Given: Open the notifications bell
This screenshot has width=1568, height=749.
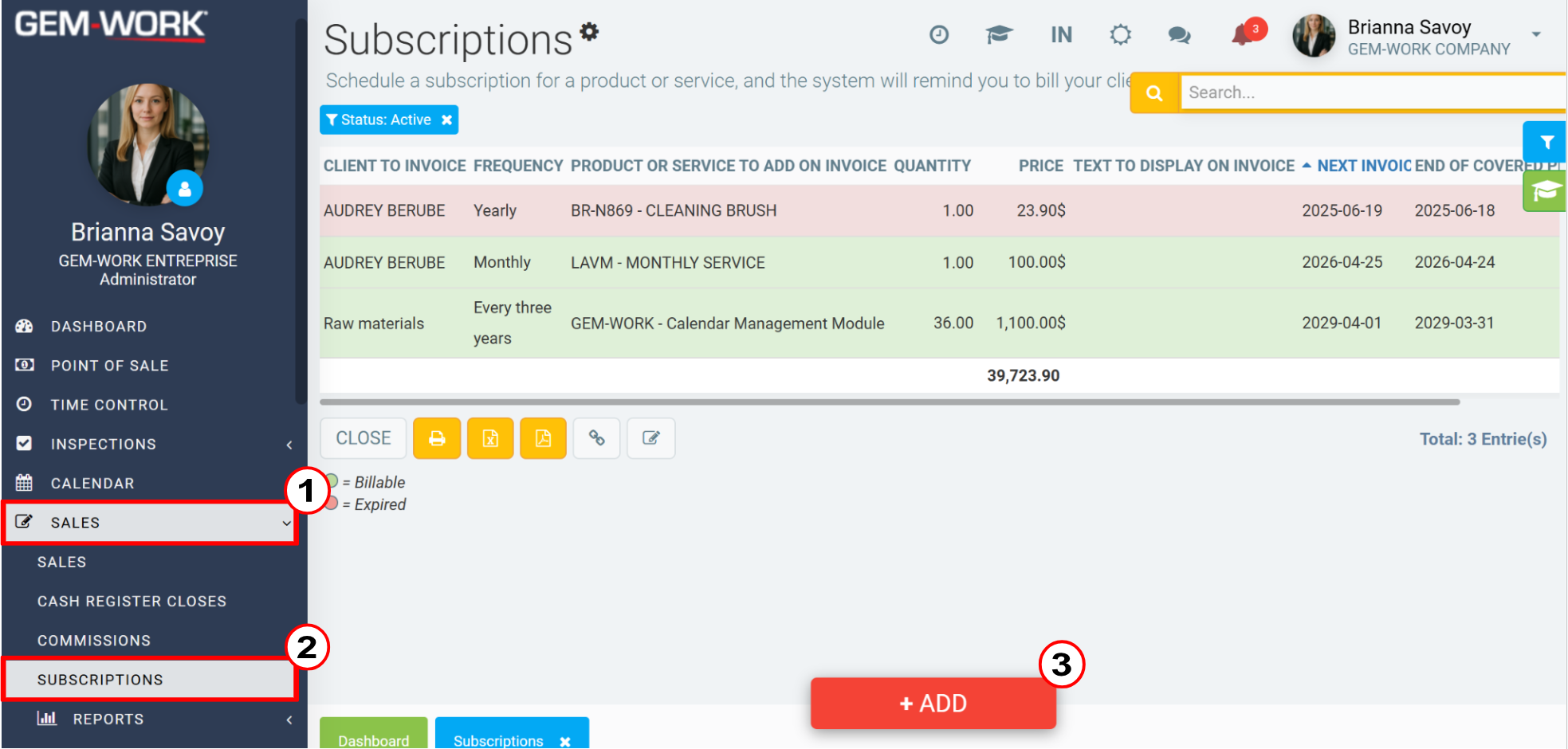Looking at the screenshot, I should coord(1242,35).
